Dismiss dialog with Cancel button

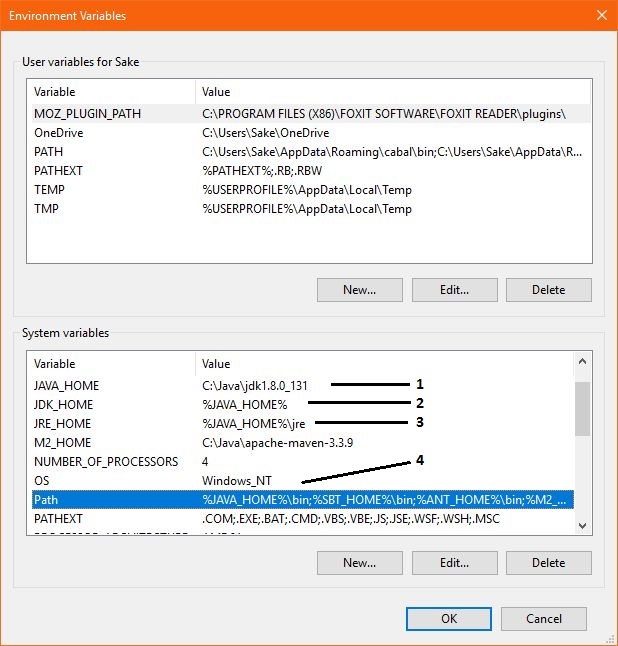coord(544,619)
